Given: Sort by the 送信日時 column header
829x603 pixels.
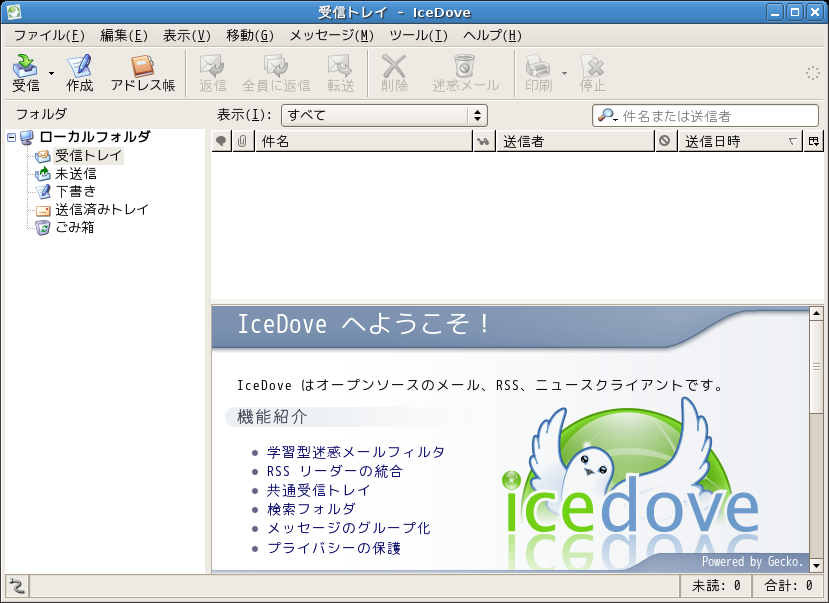Looking at the screenshot, I should (x=740, y=141).
